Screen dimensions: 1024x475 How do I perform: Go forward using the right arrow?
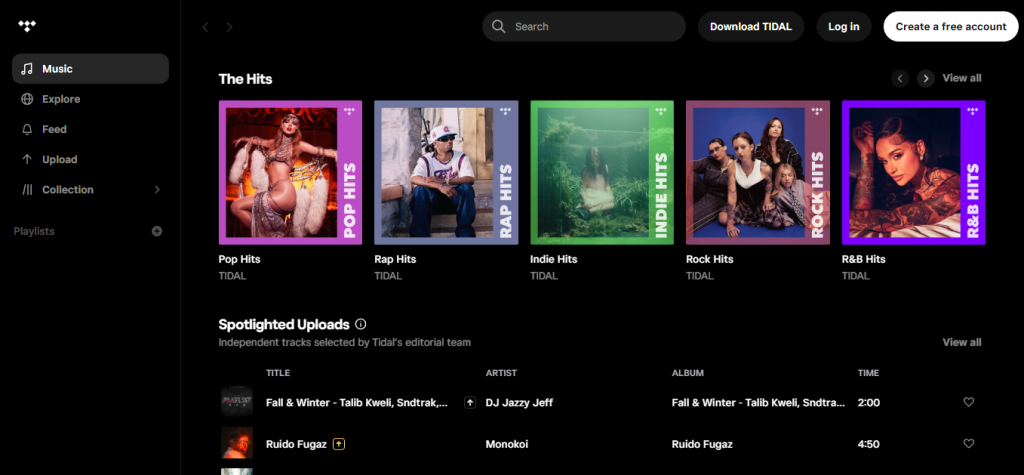(x=229, y=27)
